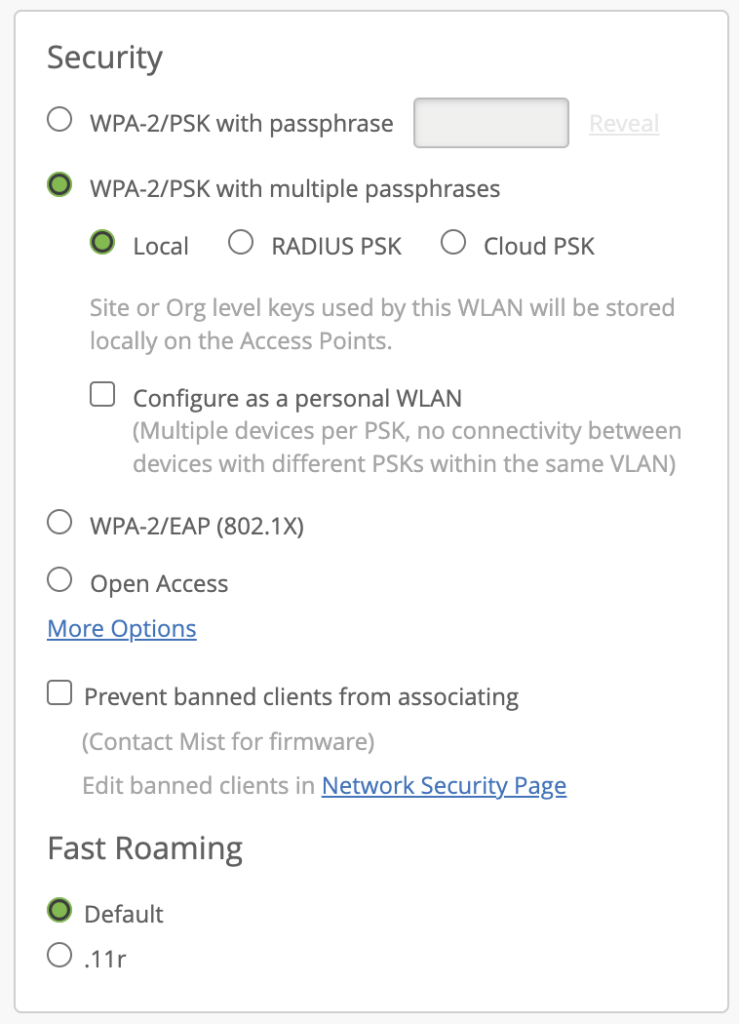Image resolution: width=739 pixels, height=1024 pixels.
Task: Click the Prevent banned clients label text
Action: tap(301, 697)
